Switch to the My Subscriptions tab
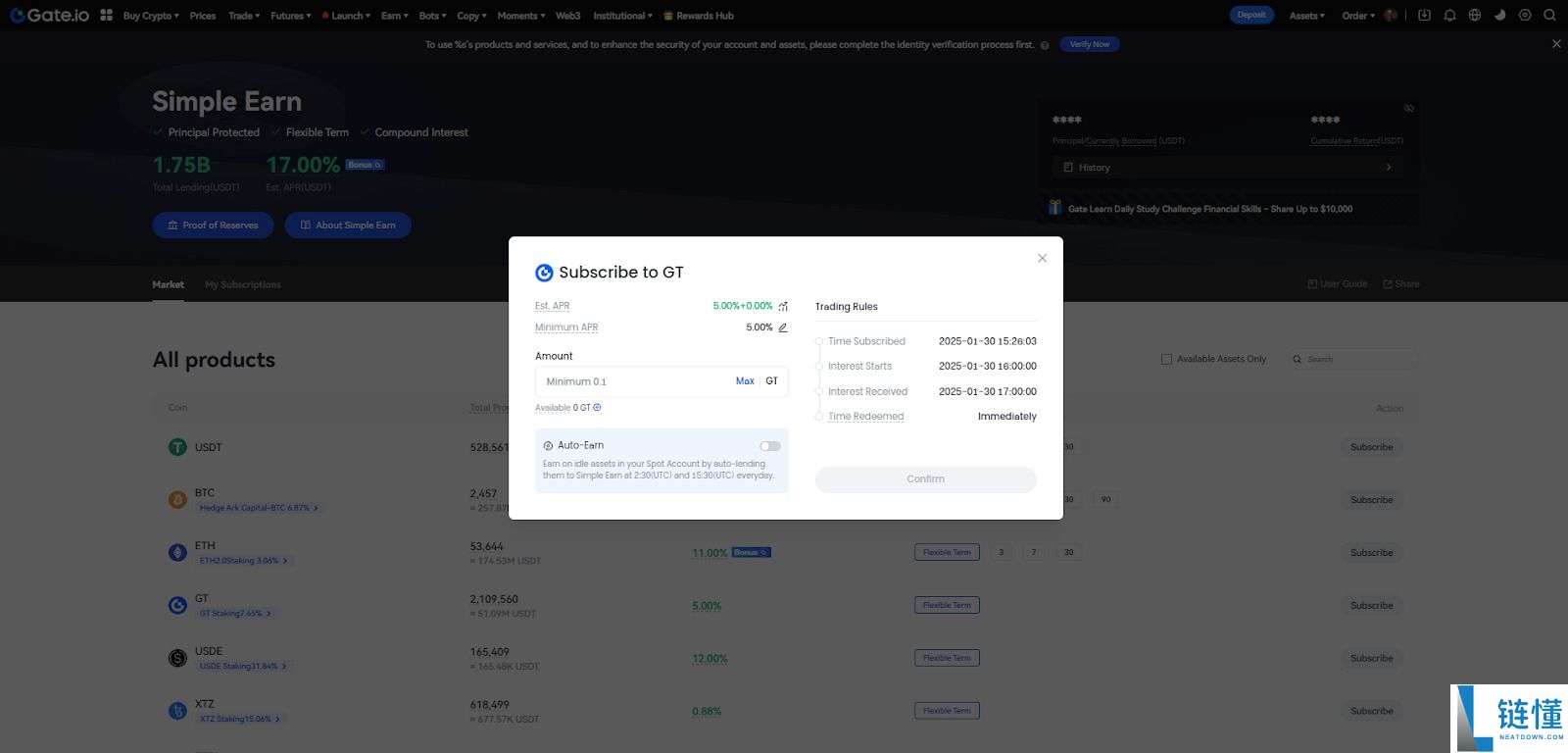1568x753 pixels. [x=243, y=284]
